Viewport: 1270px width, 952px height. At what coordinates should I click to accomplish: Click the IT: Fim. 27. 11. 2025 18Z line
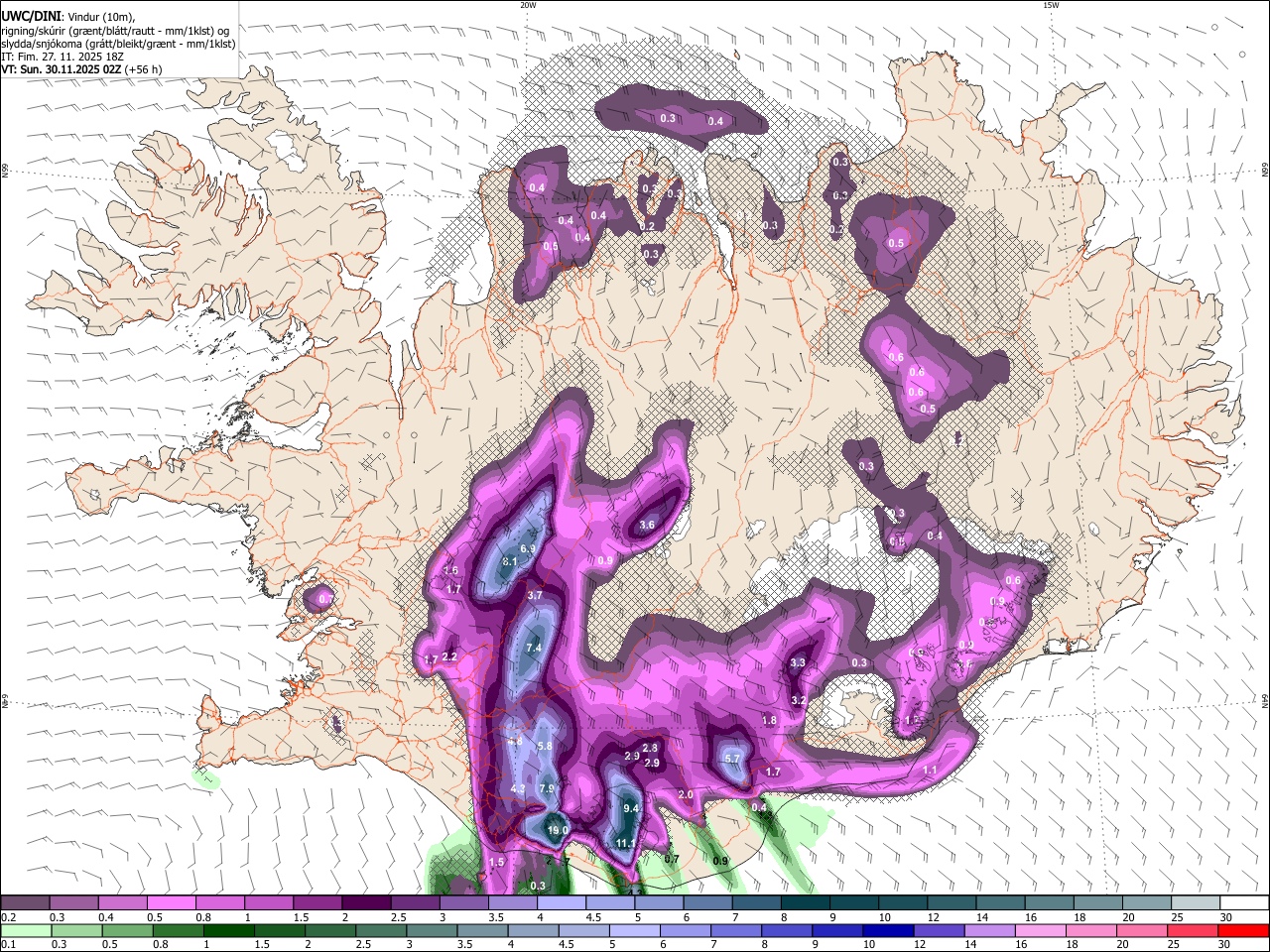point(63,57)
